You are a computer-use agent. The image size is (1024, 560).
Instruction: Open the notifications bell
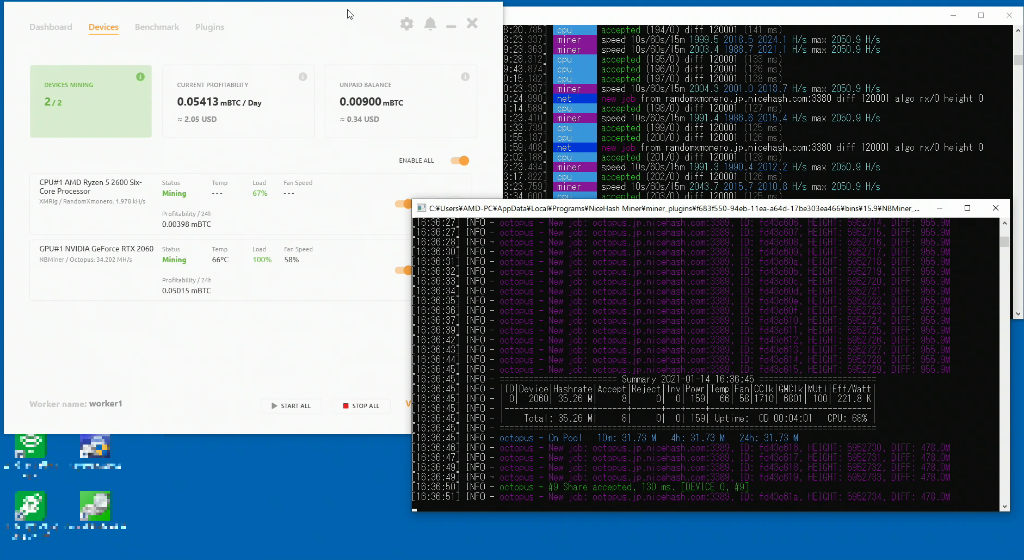click(430, 24)
